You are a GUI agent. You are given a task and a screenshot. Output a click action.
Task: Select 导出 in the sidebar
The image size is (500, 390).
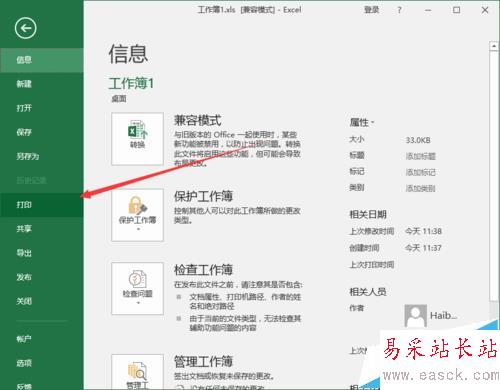coord(42,253)
